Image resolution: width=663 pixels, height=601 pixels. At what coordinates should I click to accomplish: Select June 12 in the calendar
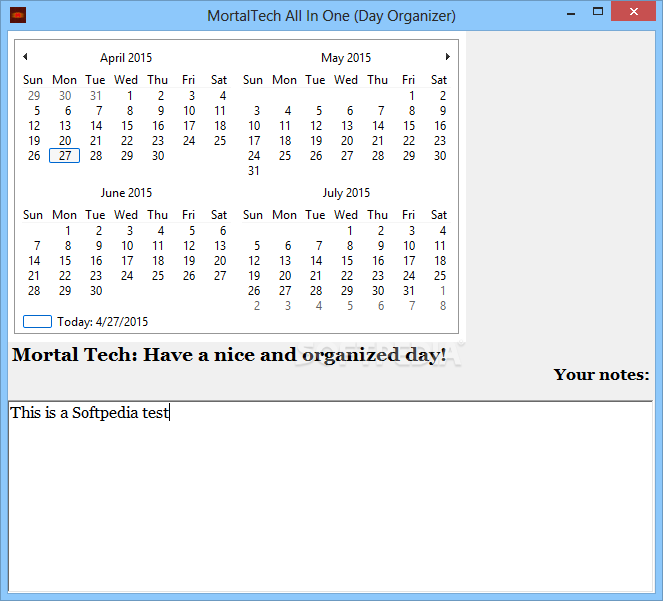click(x=189, y=246)
